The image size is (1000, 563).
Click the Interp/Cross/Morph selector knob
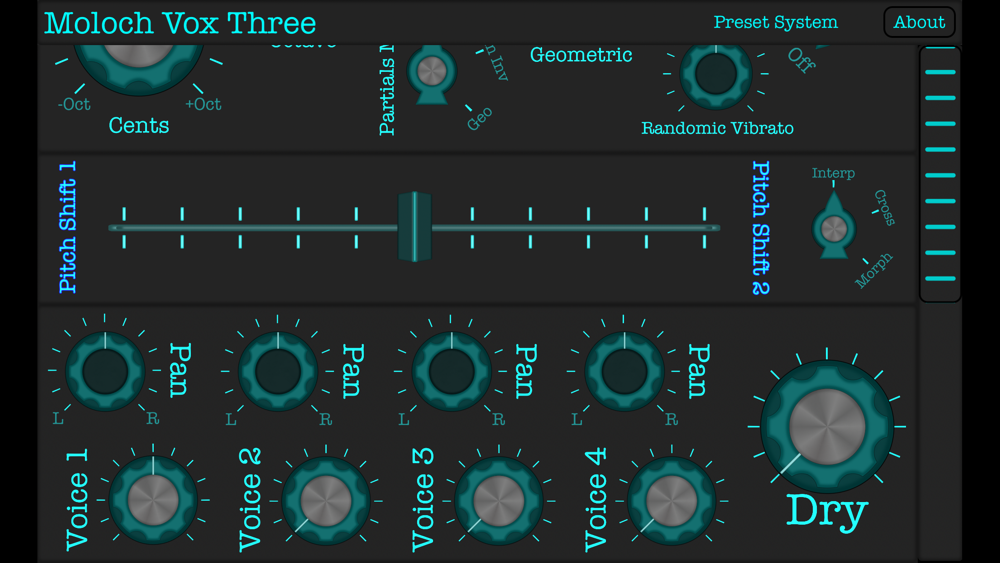pyautogui.click(x=834, y=227)
